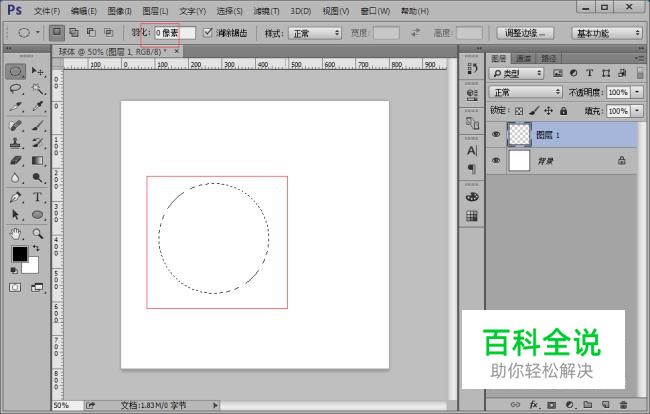Screen dimensions: 650x414
Task: Select the Elliptical Marquee tool
Action: pyautogui.click(x=15, y=71)
